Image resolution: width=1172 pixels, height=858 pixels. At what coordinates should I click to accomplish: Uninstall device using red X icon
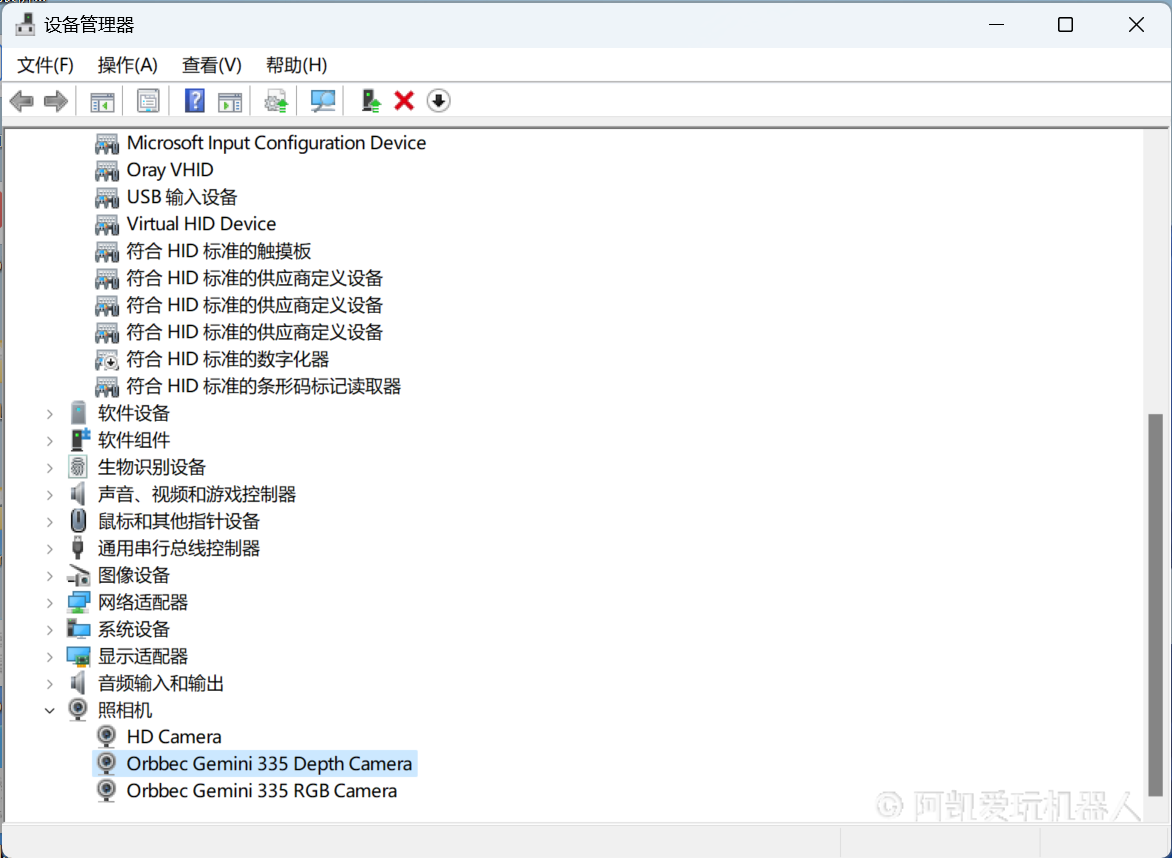[x=404, y=101]
